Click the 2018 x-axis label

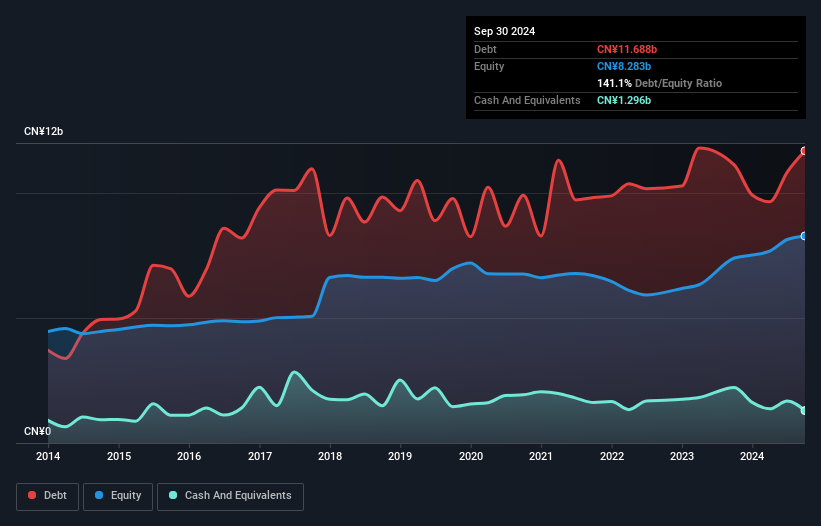click(330, 456)
